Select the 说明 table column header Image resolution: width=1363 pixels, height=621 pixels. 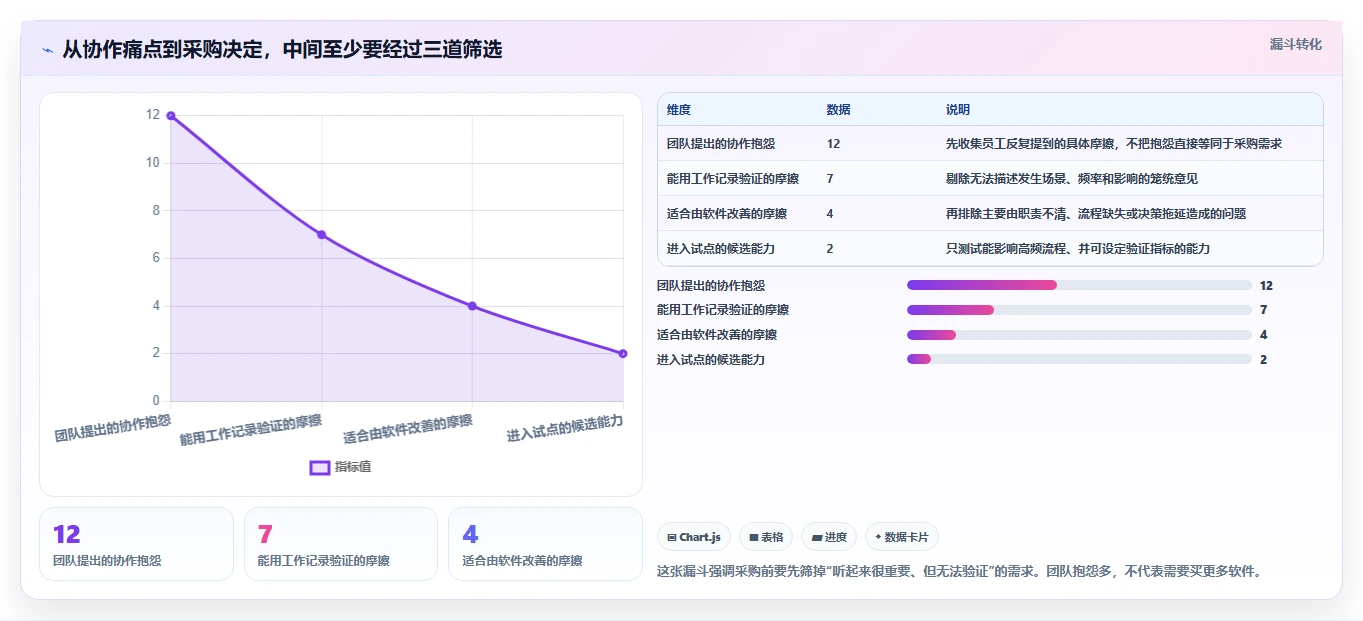958,110
